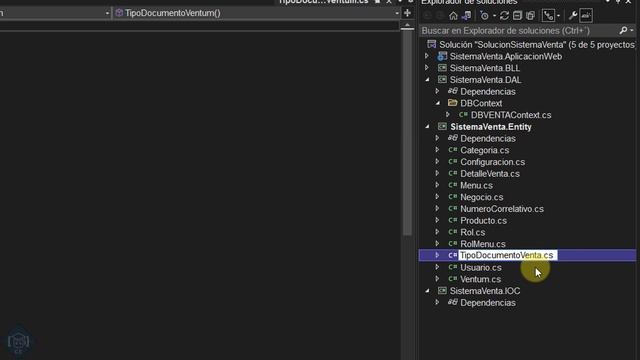Collapse the SistemaVenta.IOC project
The width and height of the screenshot is (640, 360).
(427, 291)
